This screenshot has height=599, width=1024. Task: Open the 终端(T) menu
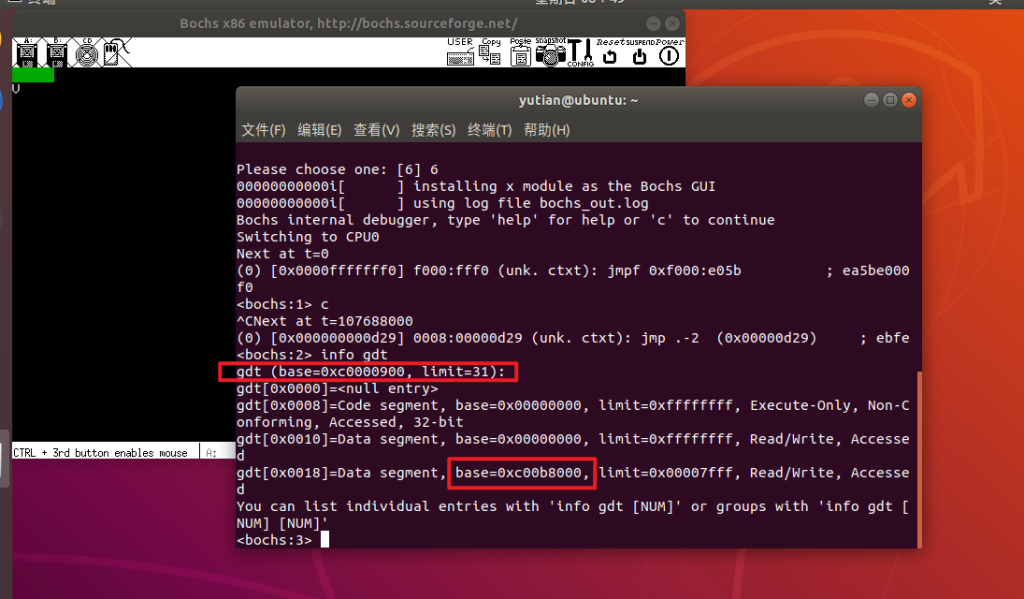tap(490, 130)
